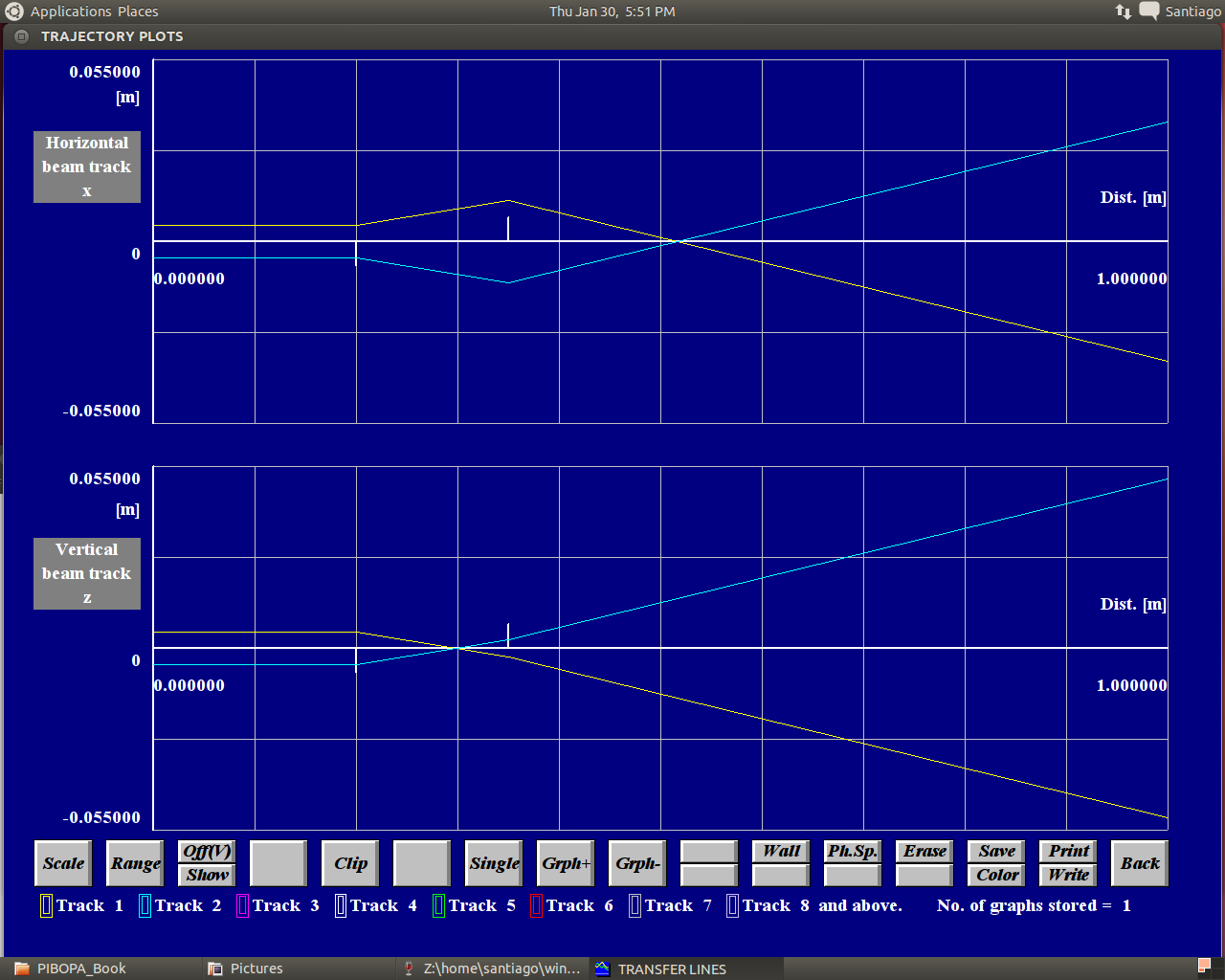
Task: Open the Places menu
Action: click(138, 11)
